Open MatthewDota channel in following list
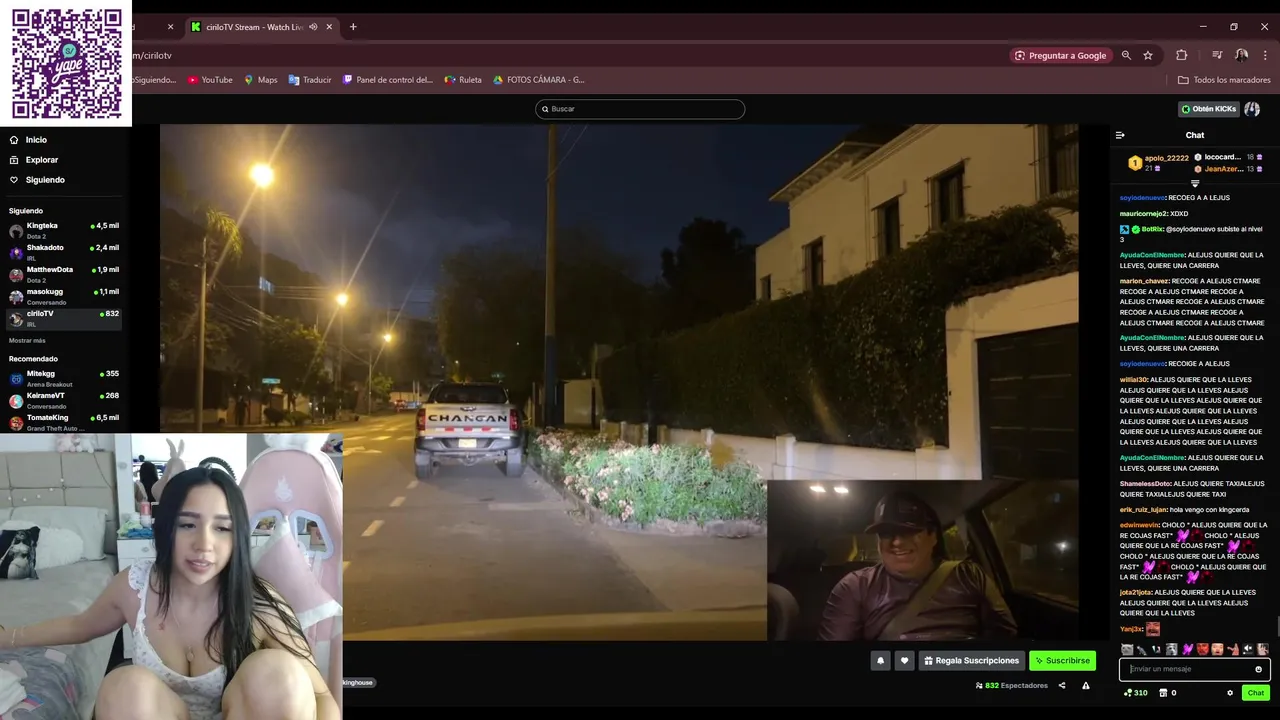Image resolution: width=1280 pixels, height=720 pixels. coord(64,275)
